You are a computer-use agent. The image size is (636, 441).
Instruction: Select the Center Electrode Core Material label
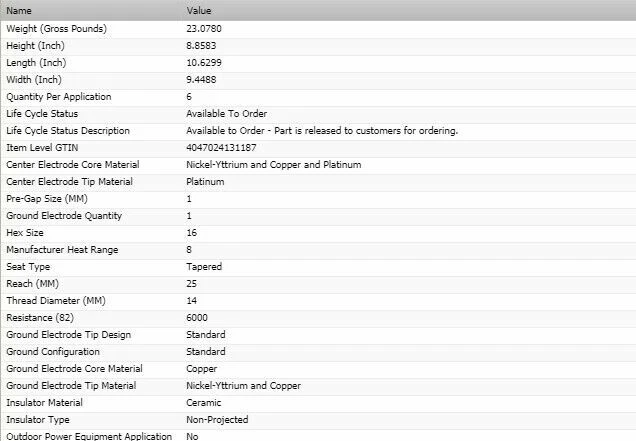tap(73, 165)
